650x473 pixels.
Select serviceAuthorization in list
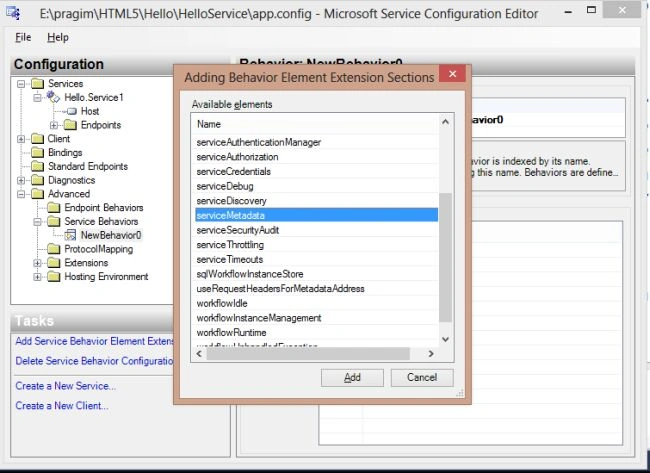(x=317, y=157)
